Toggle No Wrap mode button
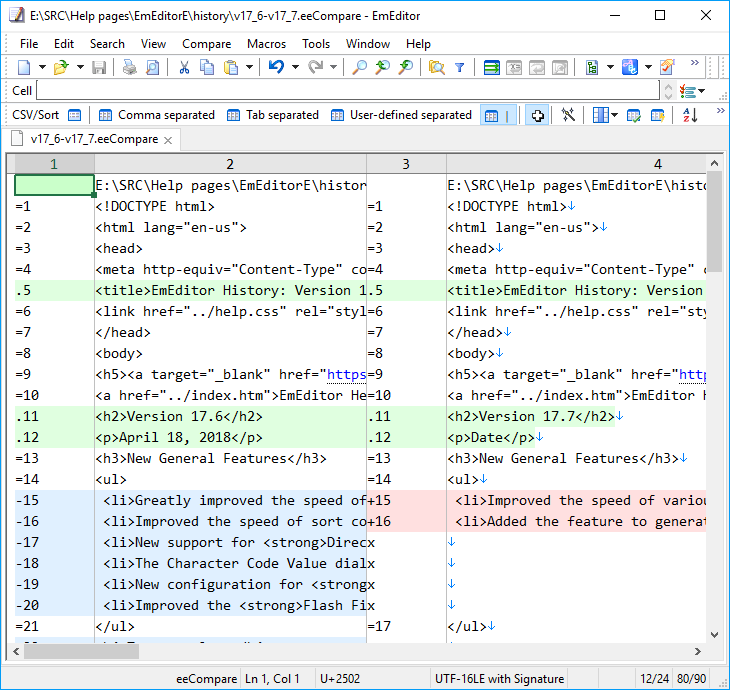 tap(491, 67)
